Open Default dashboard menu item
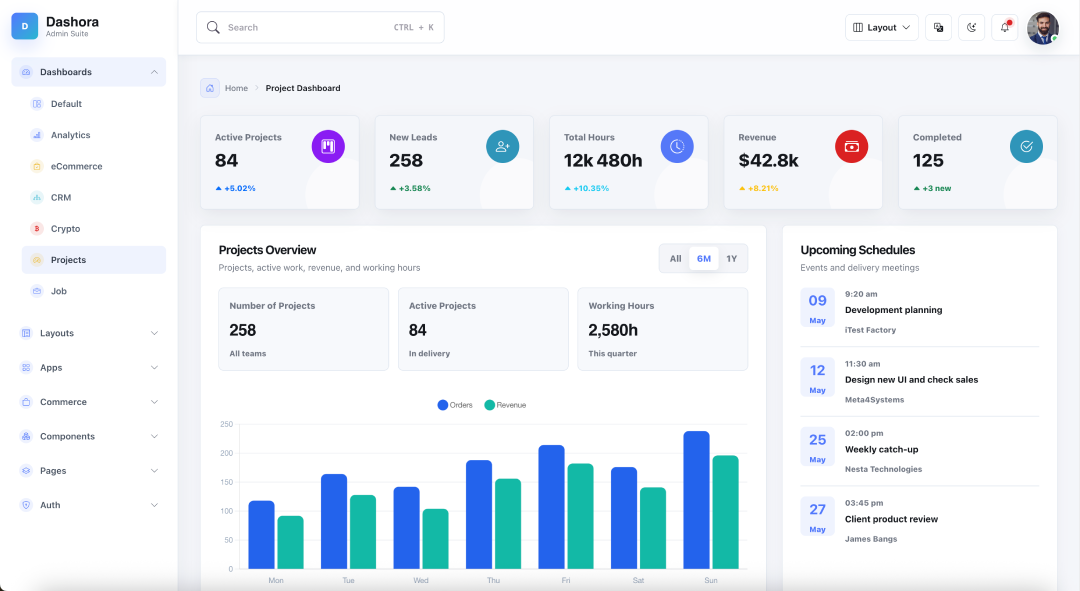Image resolution: width=1080 pixels, height=591 pixels. [x=94, y=104]
